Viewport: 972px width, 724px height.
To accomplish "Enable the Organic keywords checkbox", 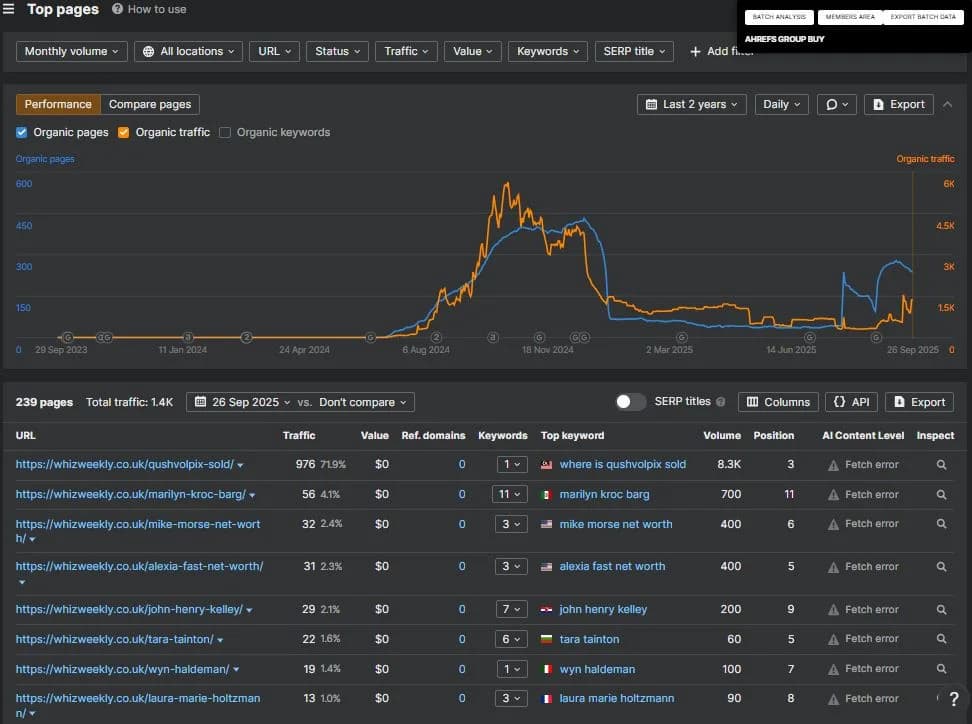I will (x=225, y=132).
